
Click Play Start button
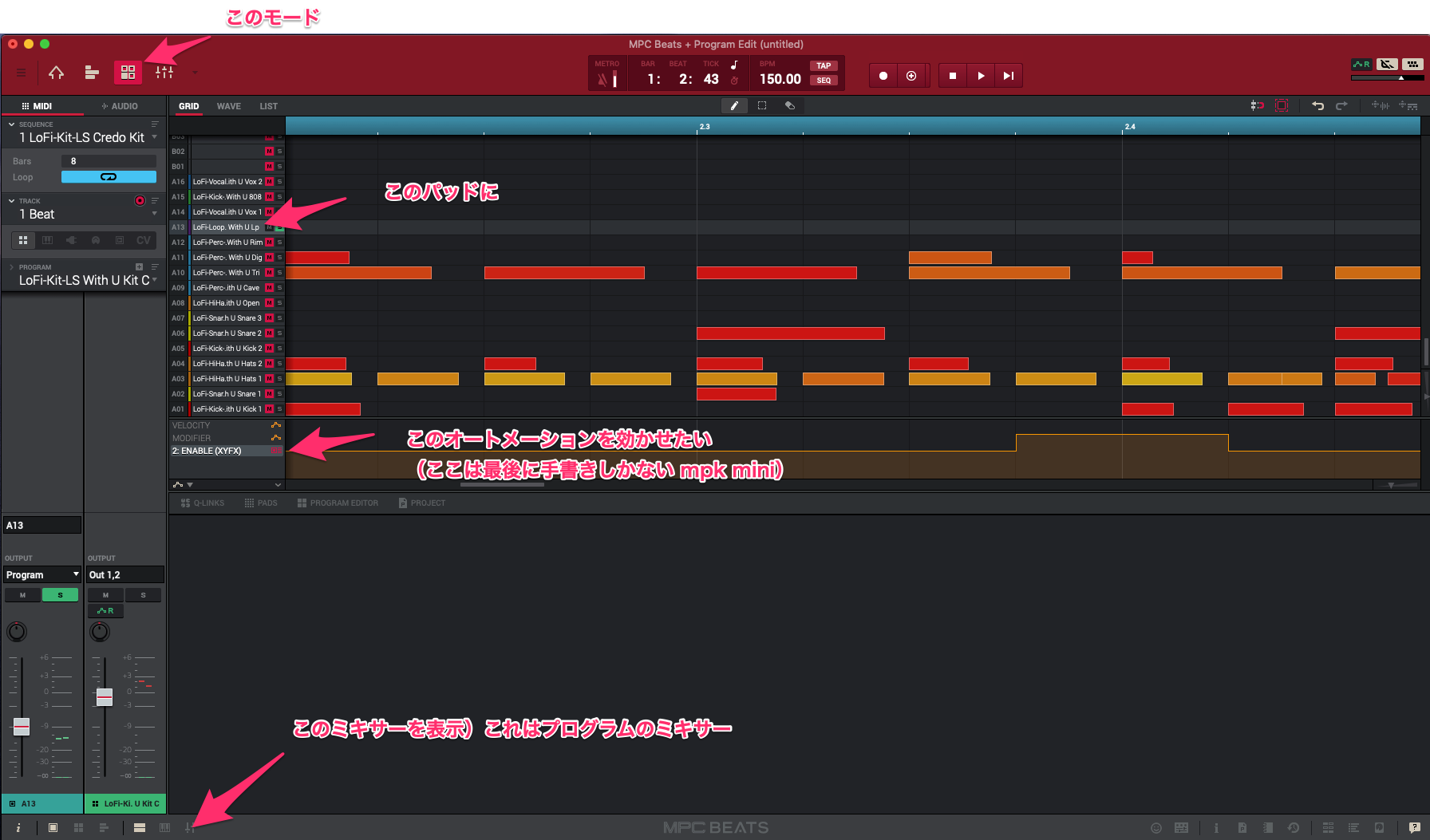tap(1009, 76)
